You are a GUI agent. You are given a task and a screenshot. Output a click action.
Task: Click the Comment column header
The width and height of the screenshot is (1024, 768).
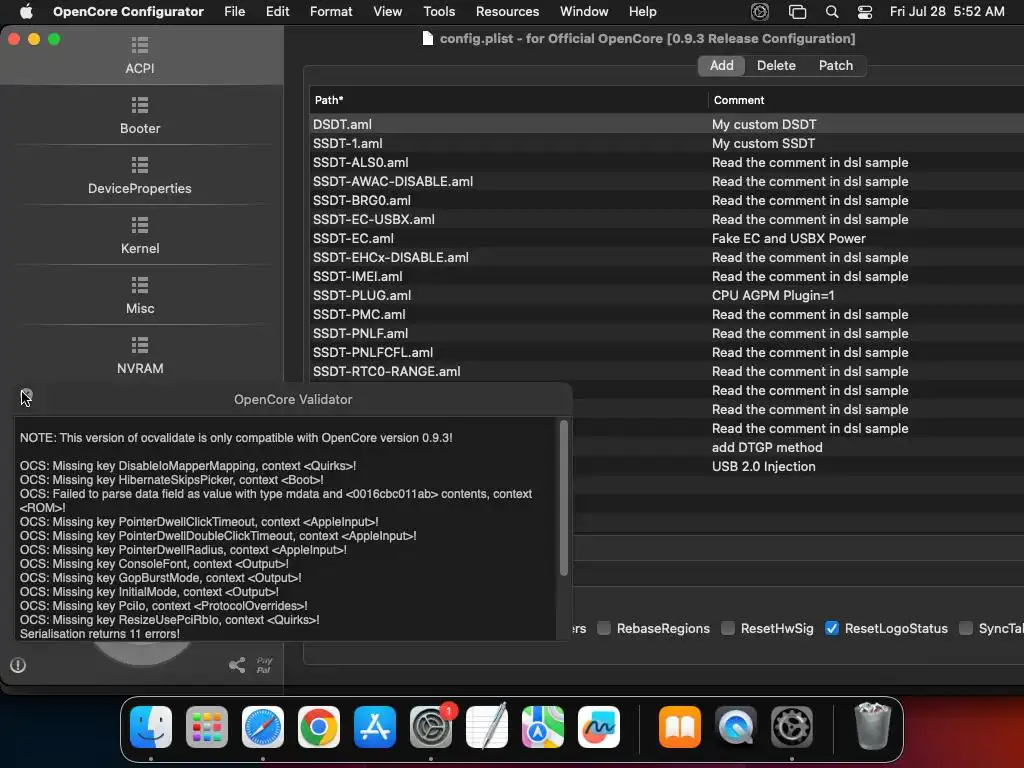coord(866,100)
